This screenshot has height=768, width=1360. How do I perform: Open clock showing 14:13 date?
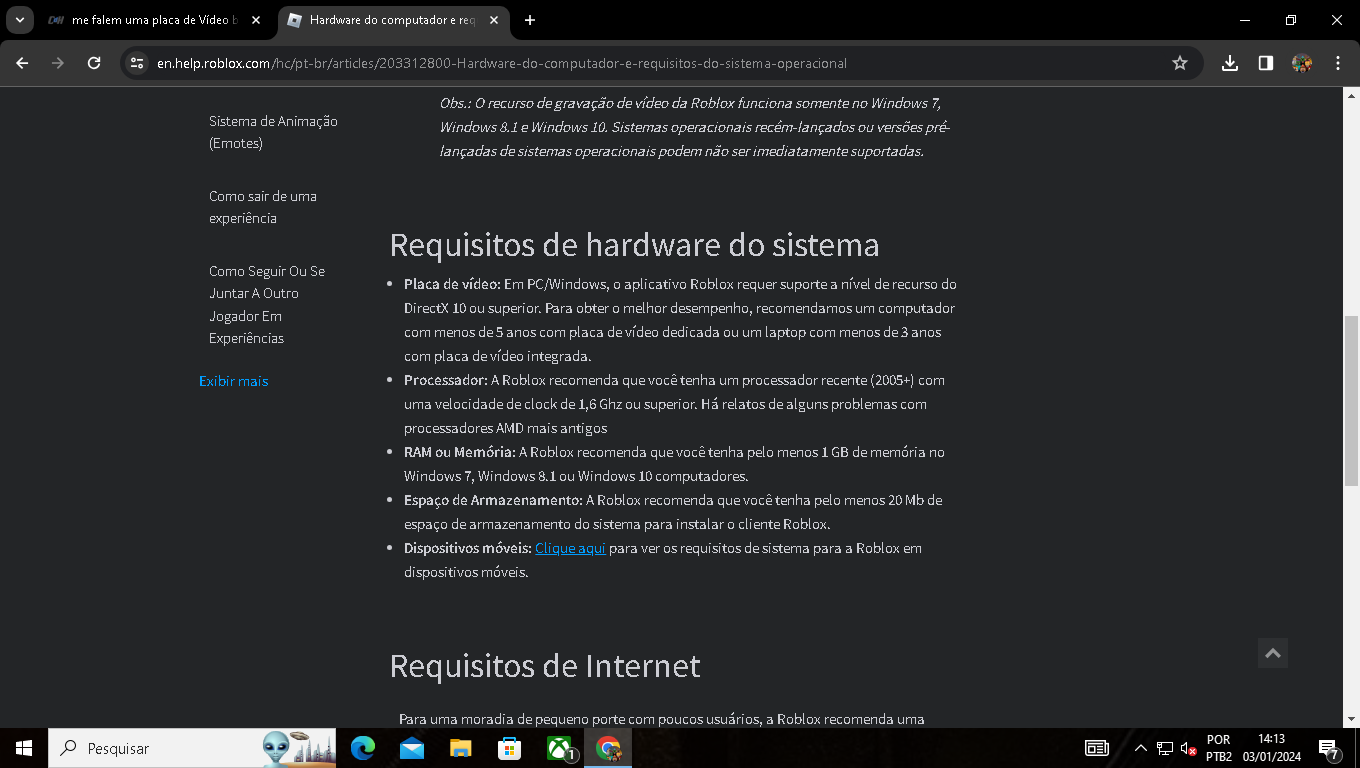pyautogui.click(x=1272, y=748)
